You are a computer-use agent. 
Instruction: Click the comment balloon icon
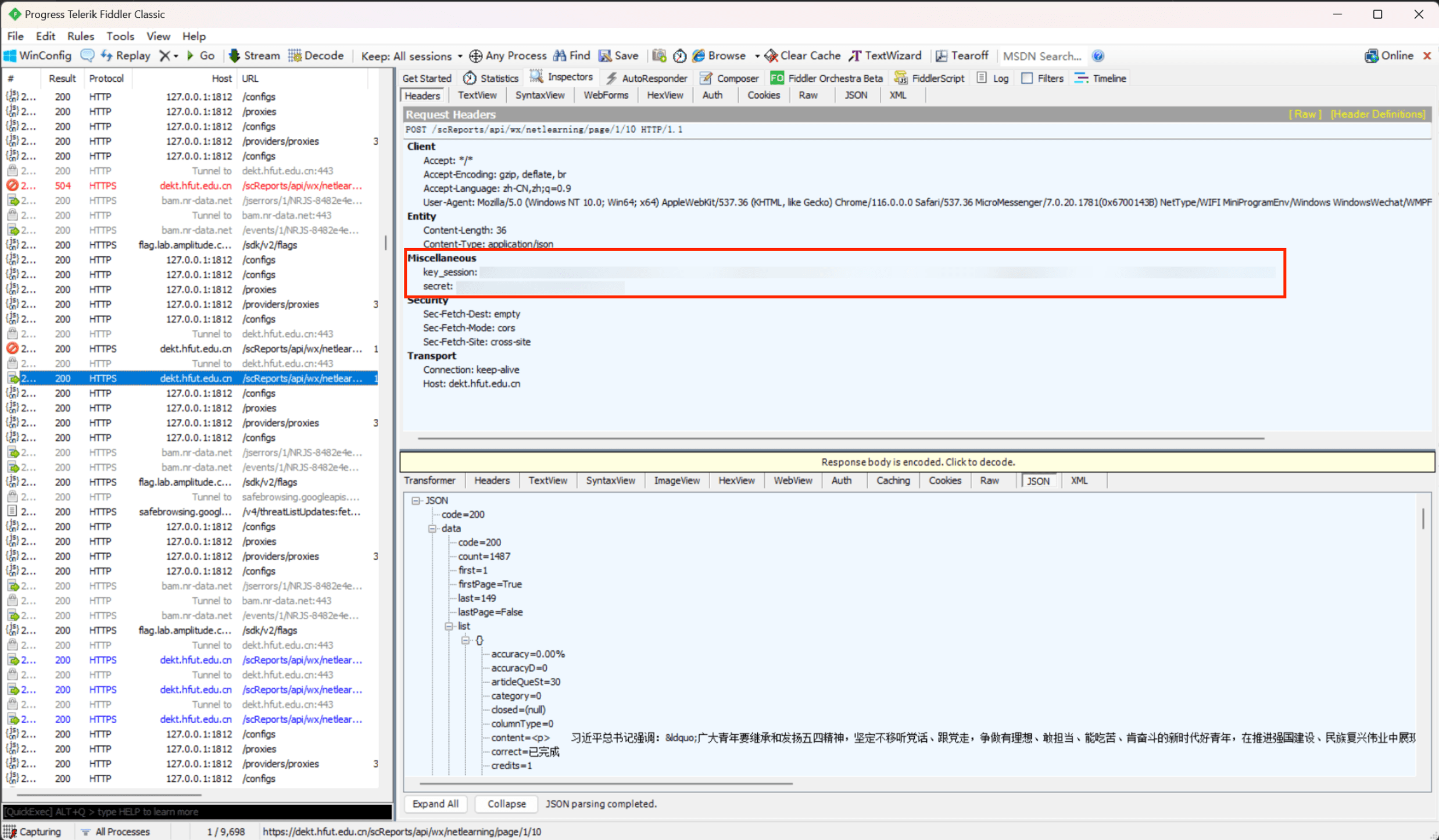tap(87, 56)
